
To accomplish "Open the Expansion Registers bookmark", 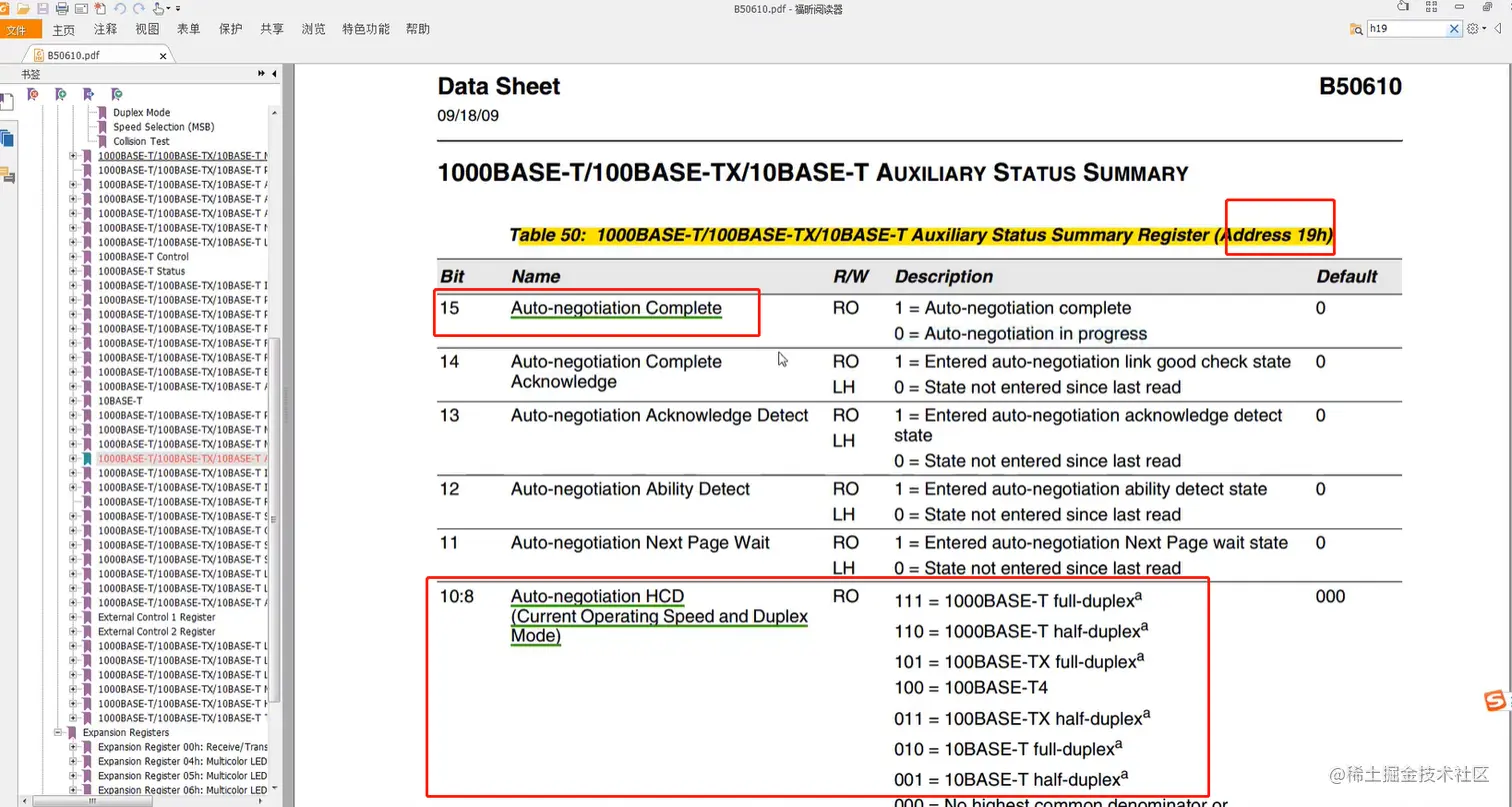I will pyautogui.click(x=126, y=733).
